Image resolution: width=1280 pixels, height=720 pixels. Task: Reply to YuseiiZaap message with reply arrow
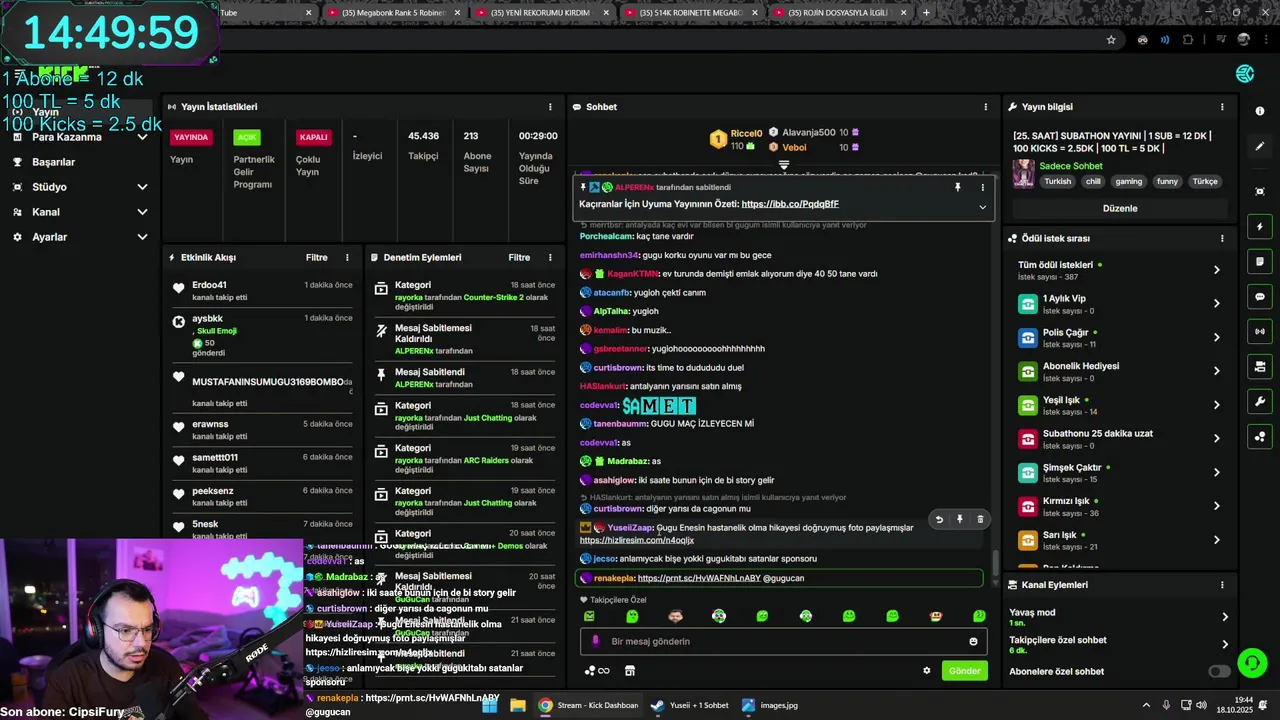(x=938, y=519)
